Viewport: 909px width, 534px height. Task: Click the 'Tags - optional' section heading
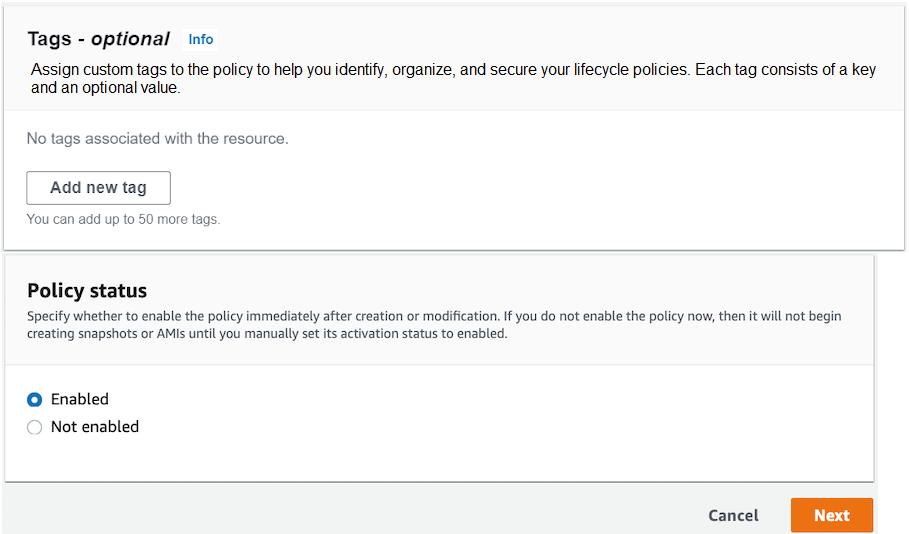pos(98,39)
